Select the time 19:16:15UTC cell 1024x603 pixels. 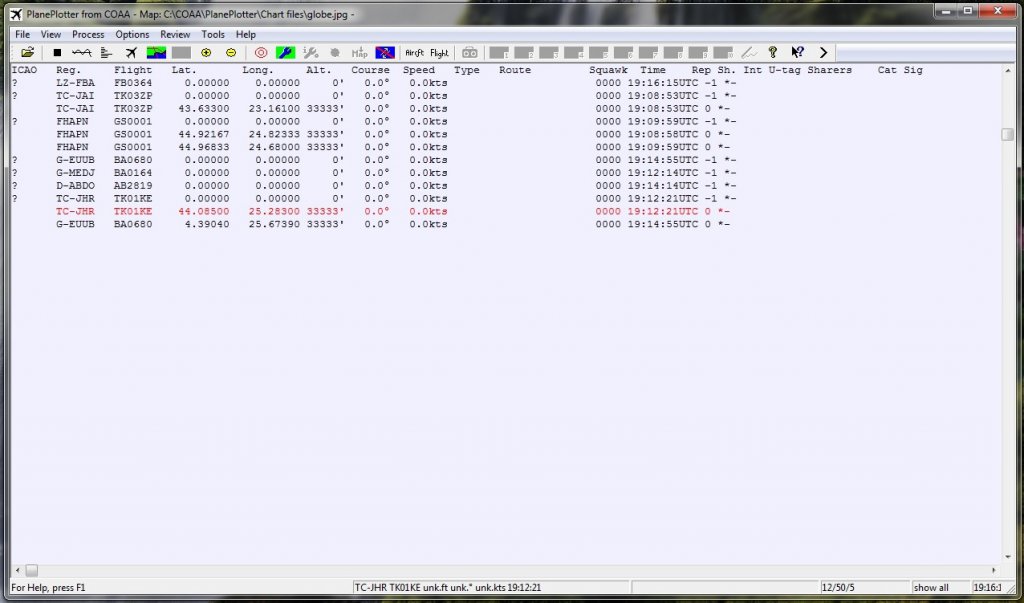click(663, 83)
